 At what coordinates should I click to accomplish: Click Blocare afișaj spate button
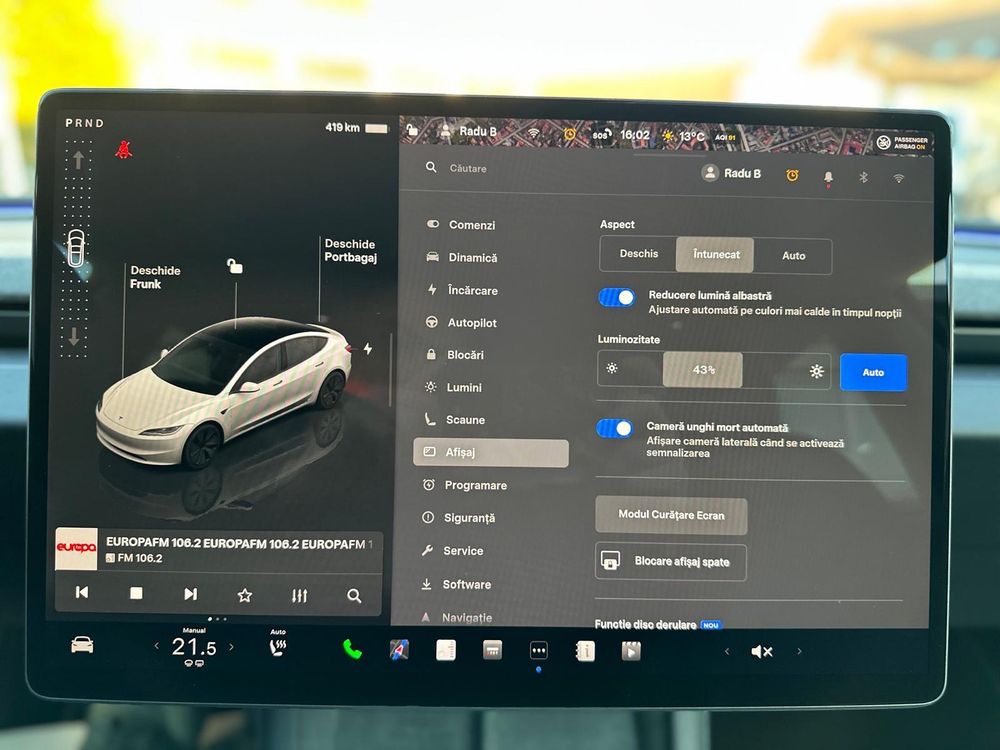670,562
